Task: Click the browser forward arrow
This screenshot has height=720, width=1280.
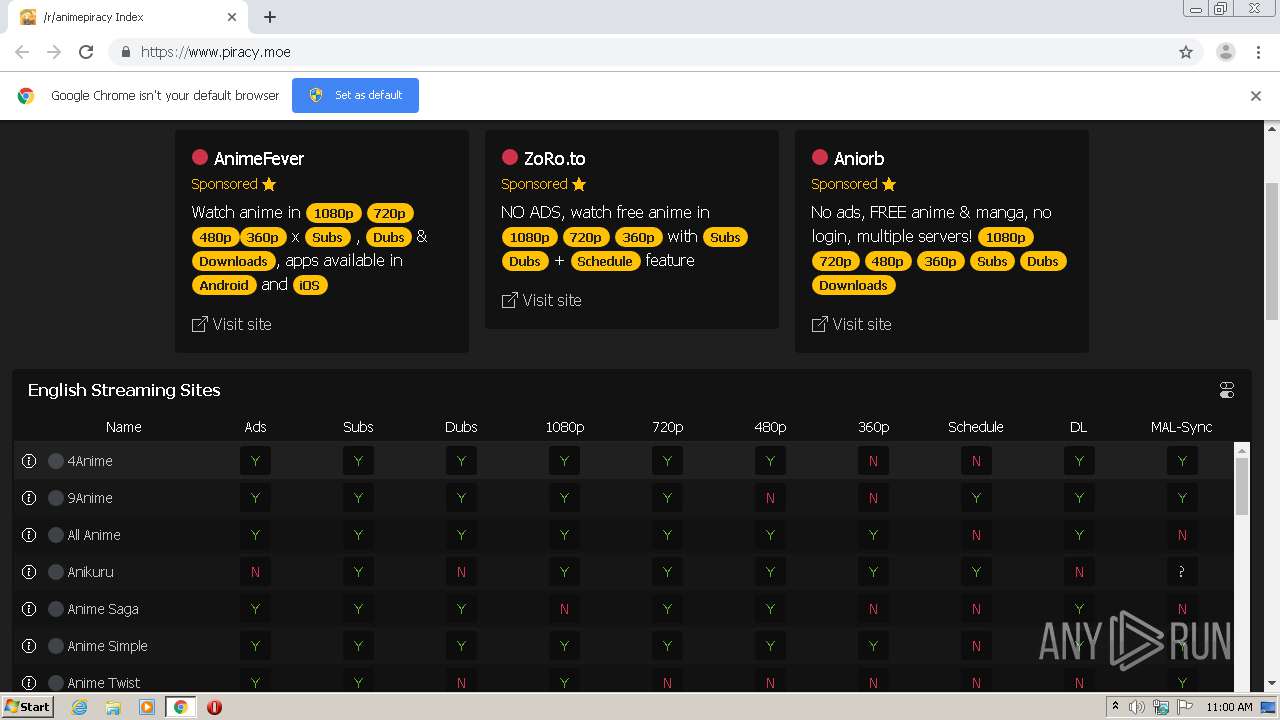Action: coord(54,52)
